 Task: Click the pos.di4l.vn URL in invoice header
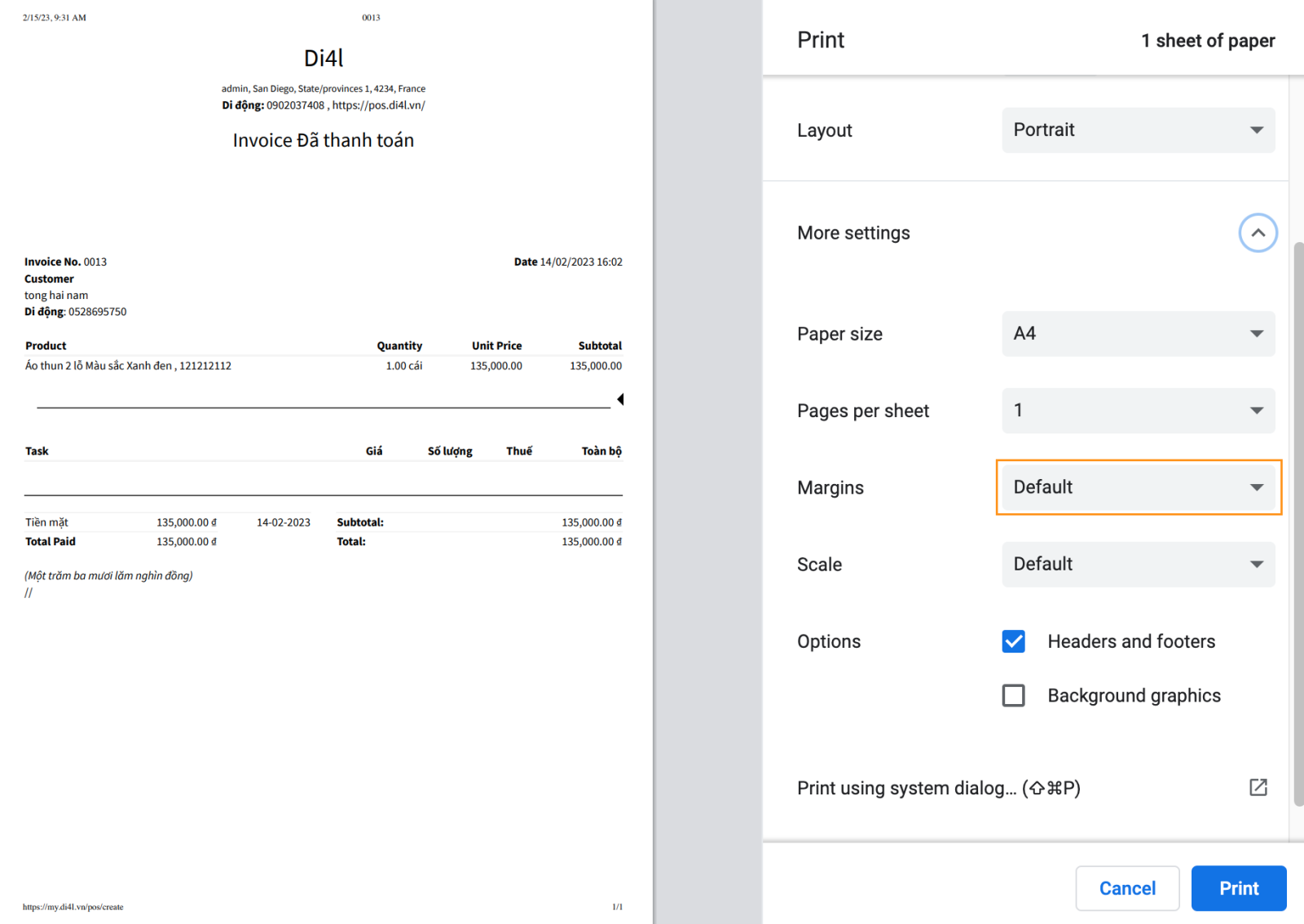click(378, 105)
